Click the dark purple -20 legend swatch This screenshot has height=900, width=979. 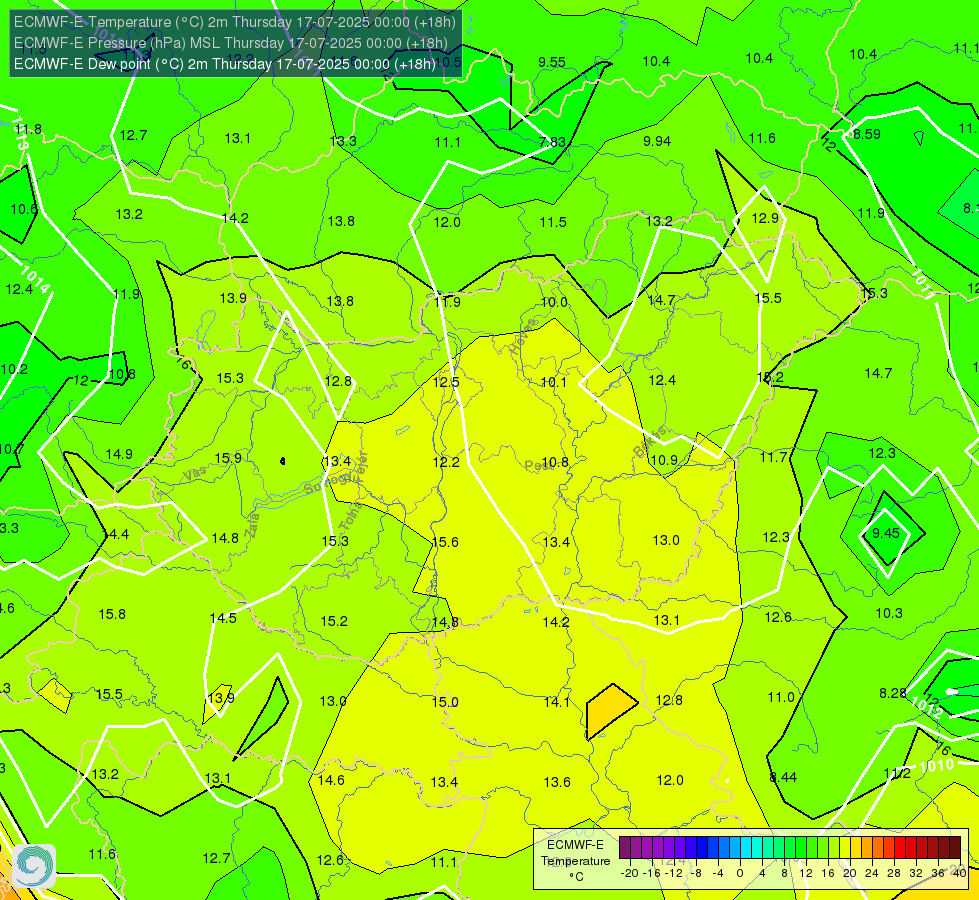click(x=624, y=848)
